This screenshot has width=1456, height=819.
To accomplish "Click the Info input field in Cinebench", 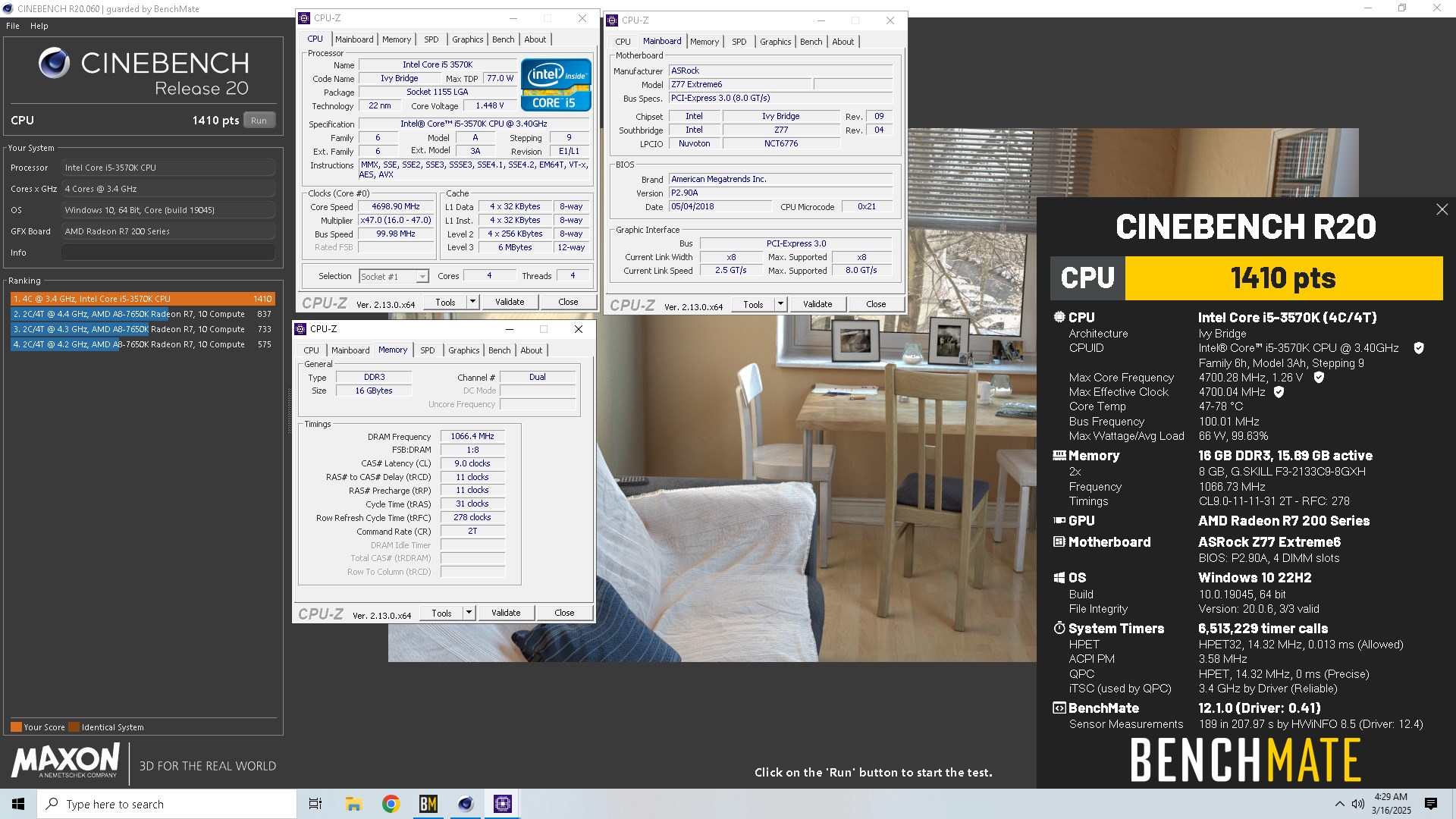I will coord(168,253).
